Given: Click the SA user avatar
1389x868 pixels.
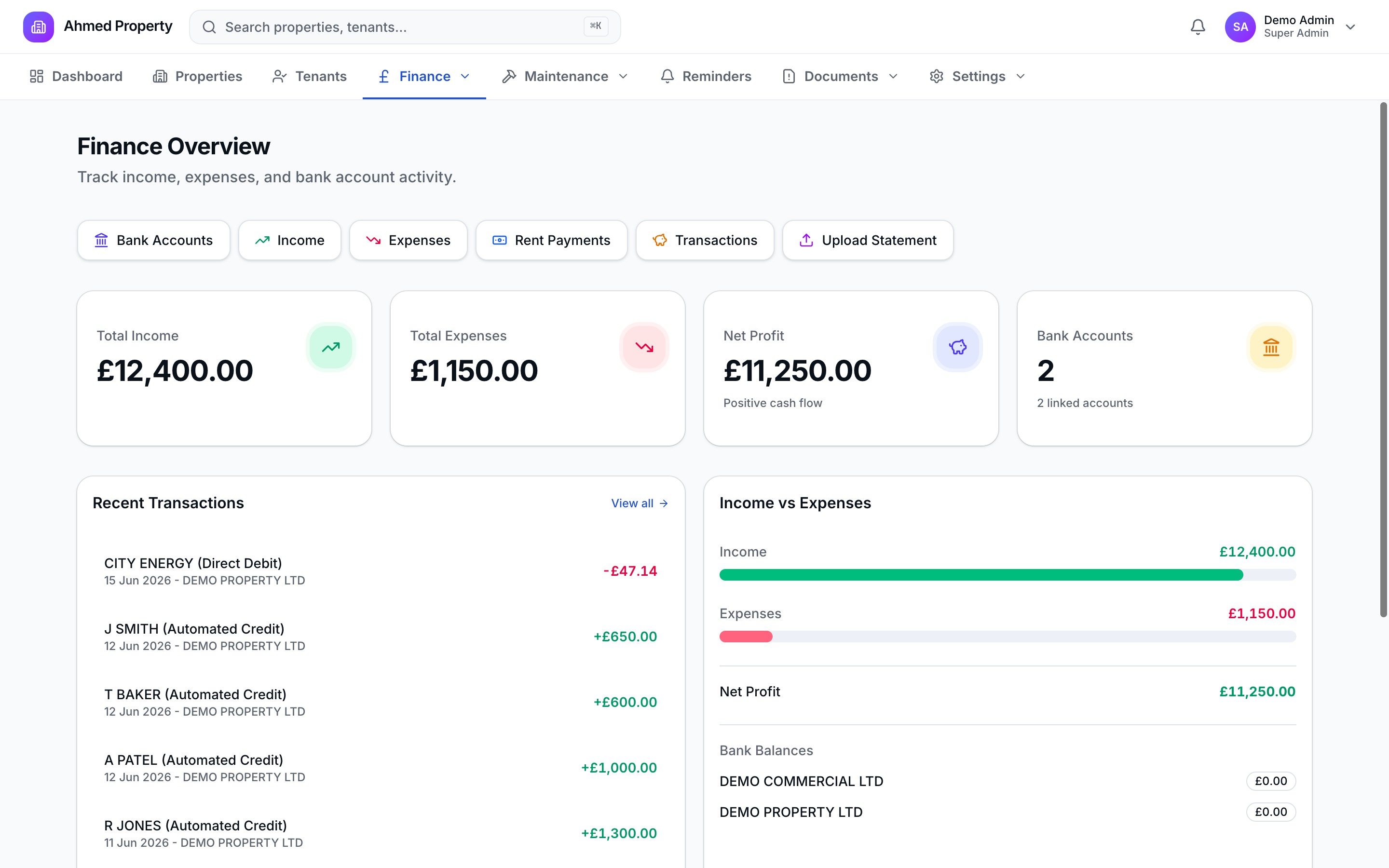Looking at the screenshot, I should (x=1240, y=27).
